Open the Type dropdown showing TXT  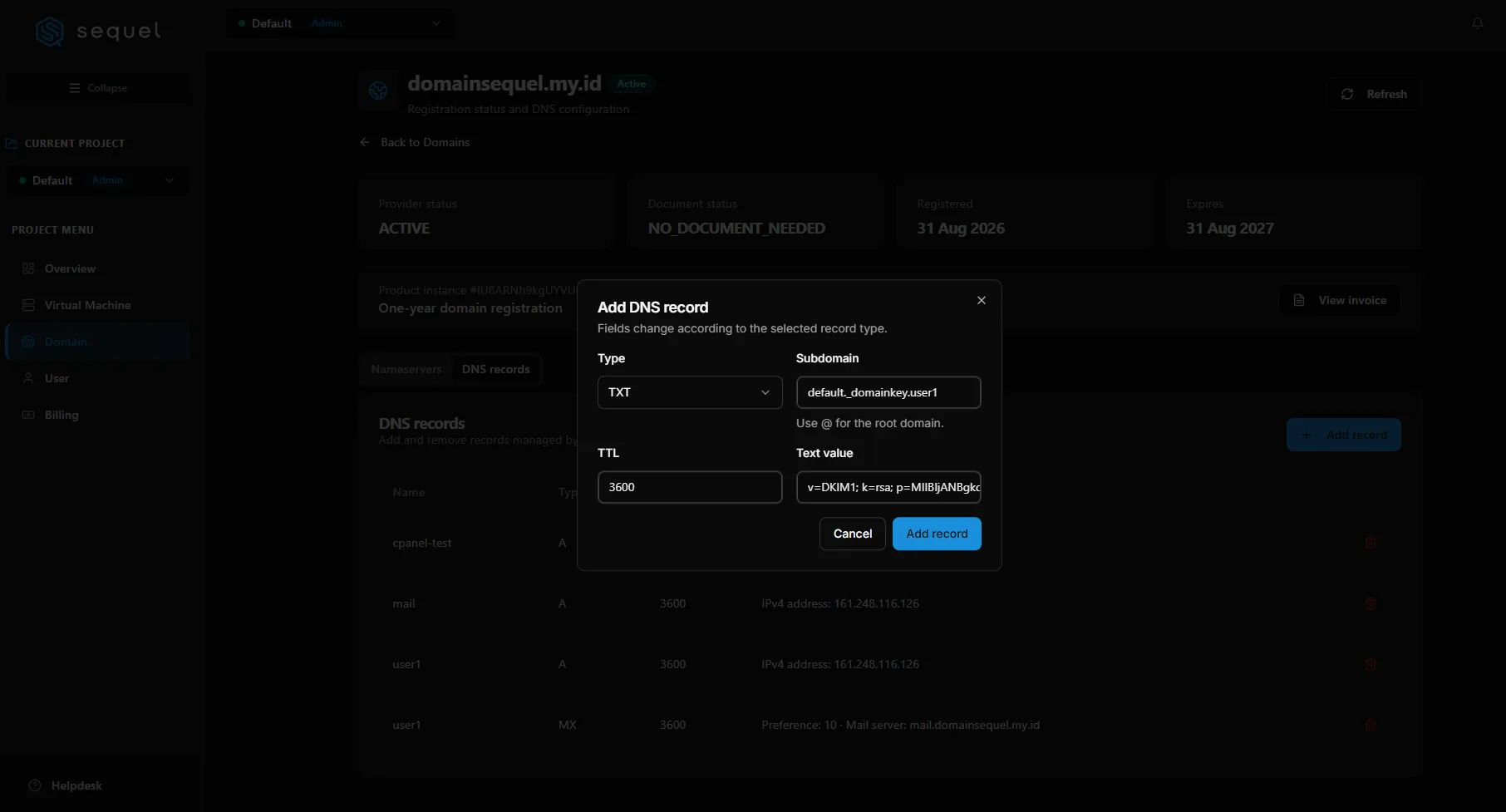(x=690, y=392)
